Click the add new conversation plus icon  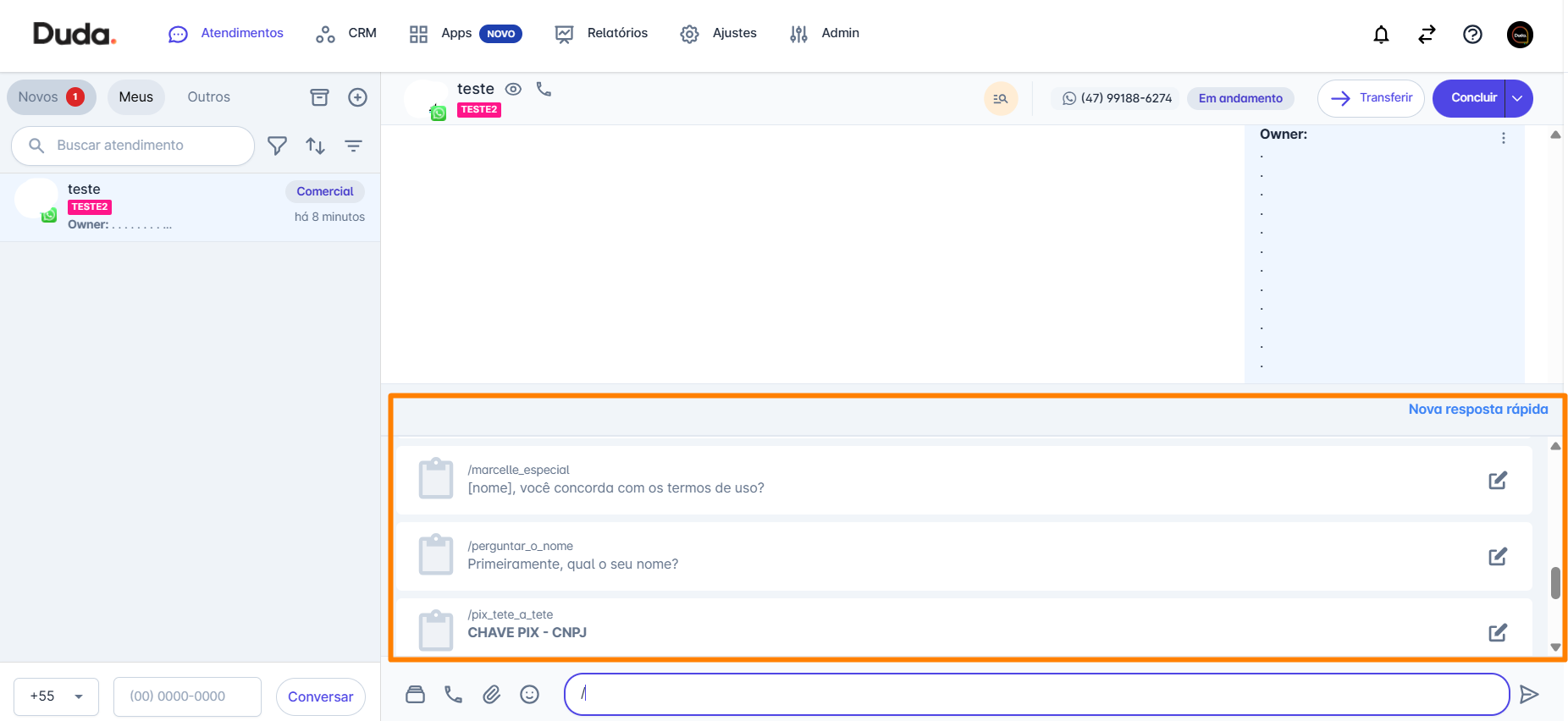(x=358, y=97)
